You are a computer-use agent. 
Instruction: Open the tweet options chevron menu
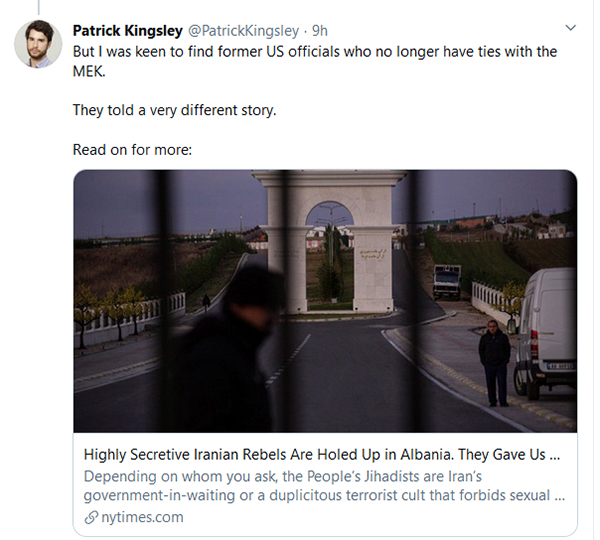(571, 27)
